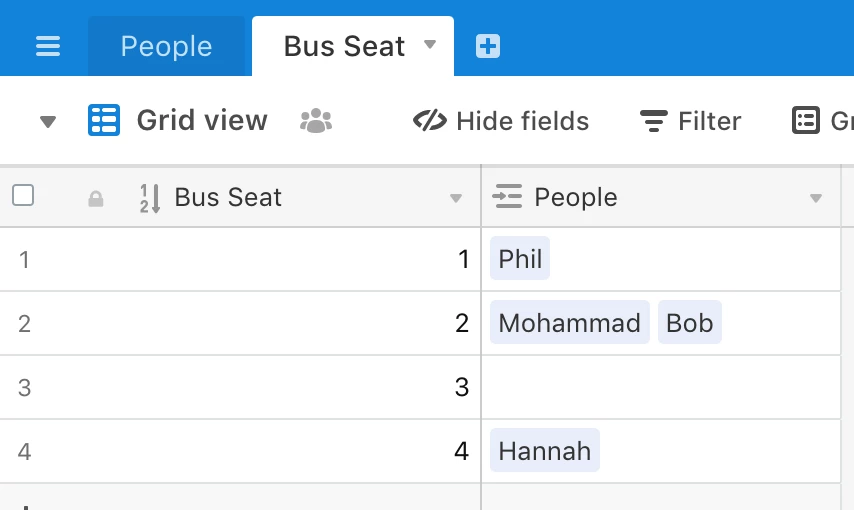The image size is (854, 510).
Task: Click the linked record field icon
Action: 508,197
